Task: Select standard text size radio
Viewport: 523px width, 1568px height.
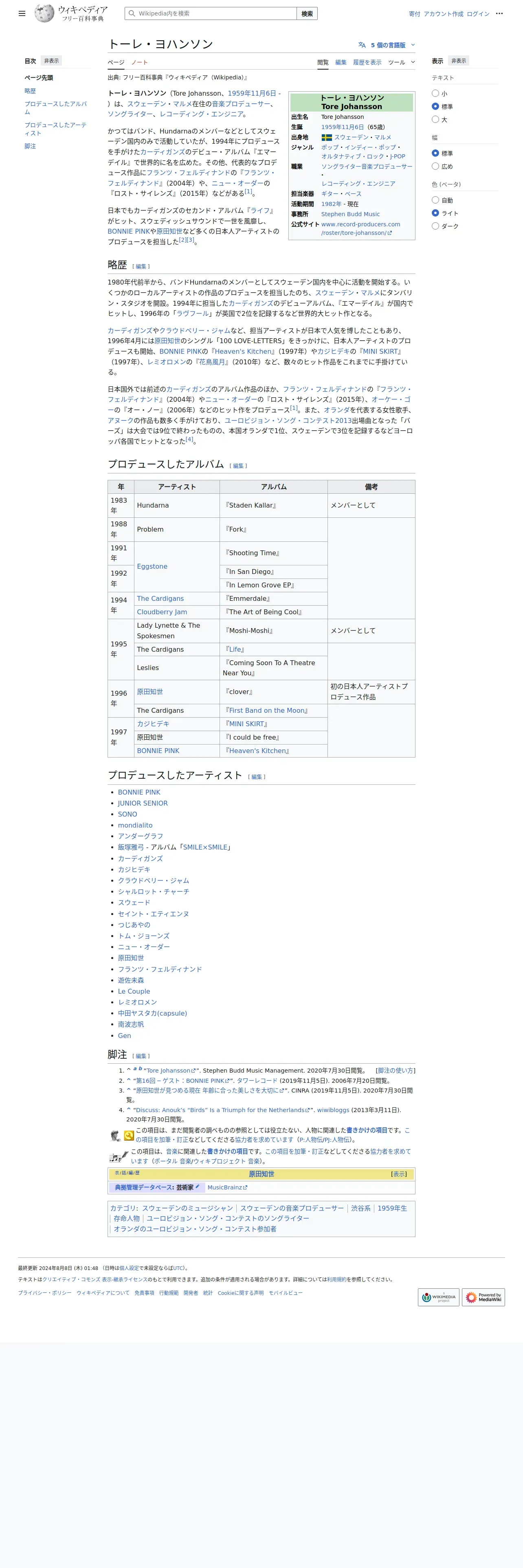Action: point(435,106)
